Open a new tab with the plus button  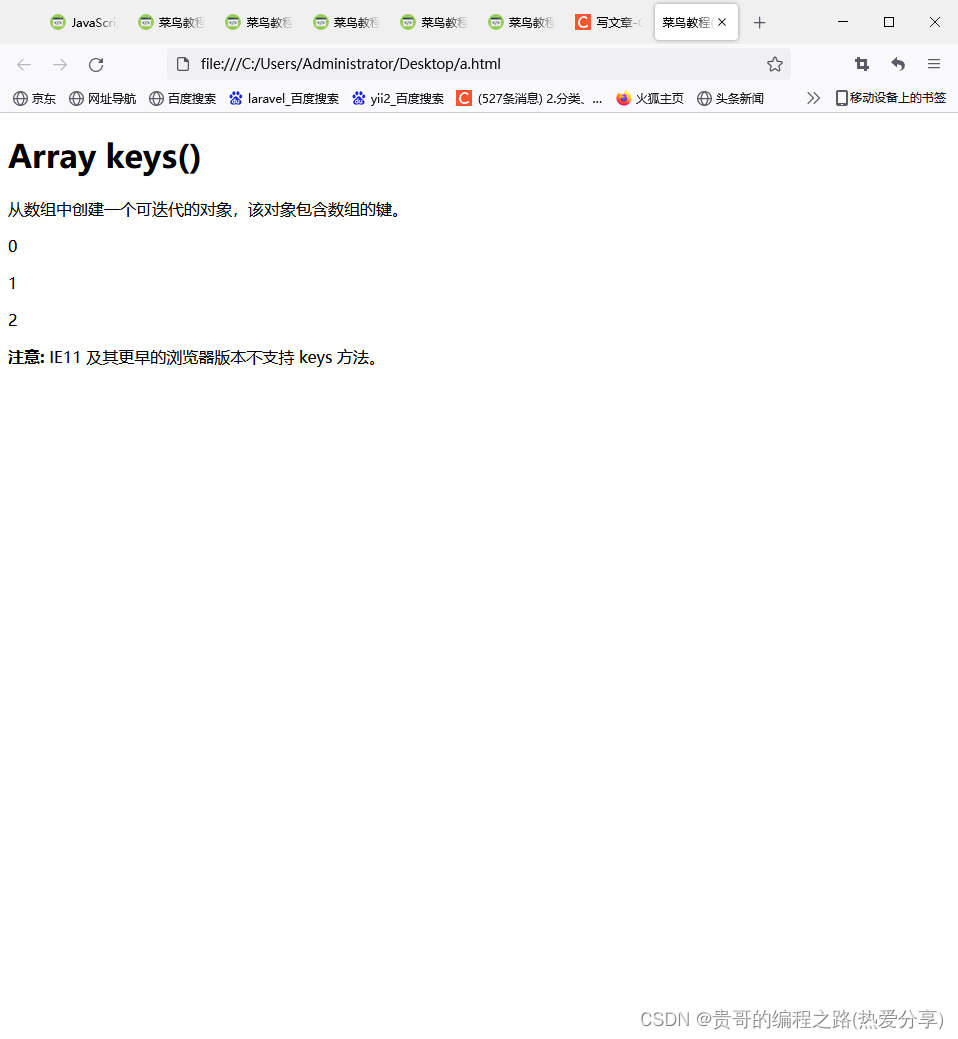click(x=759, y=21)
